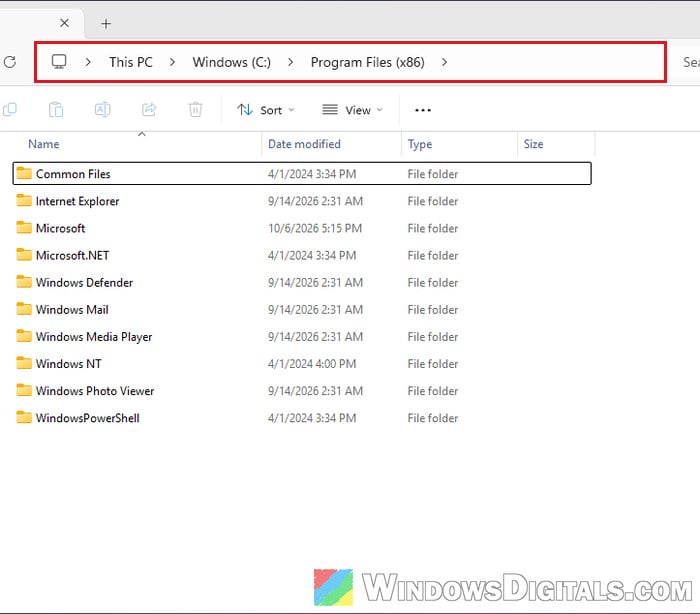
Task: Open the View dropdown
Action: (x=353, y=110)
